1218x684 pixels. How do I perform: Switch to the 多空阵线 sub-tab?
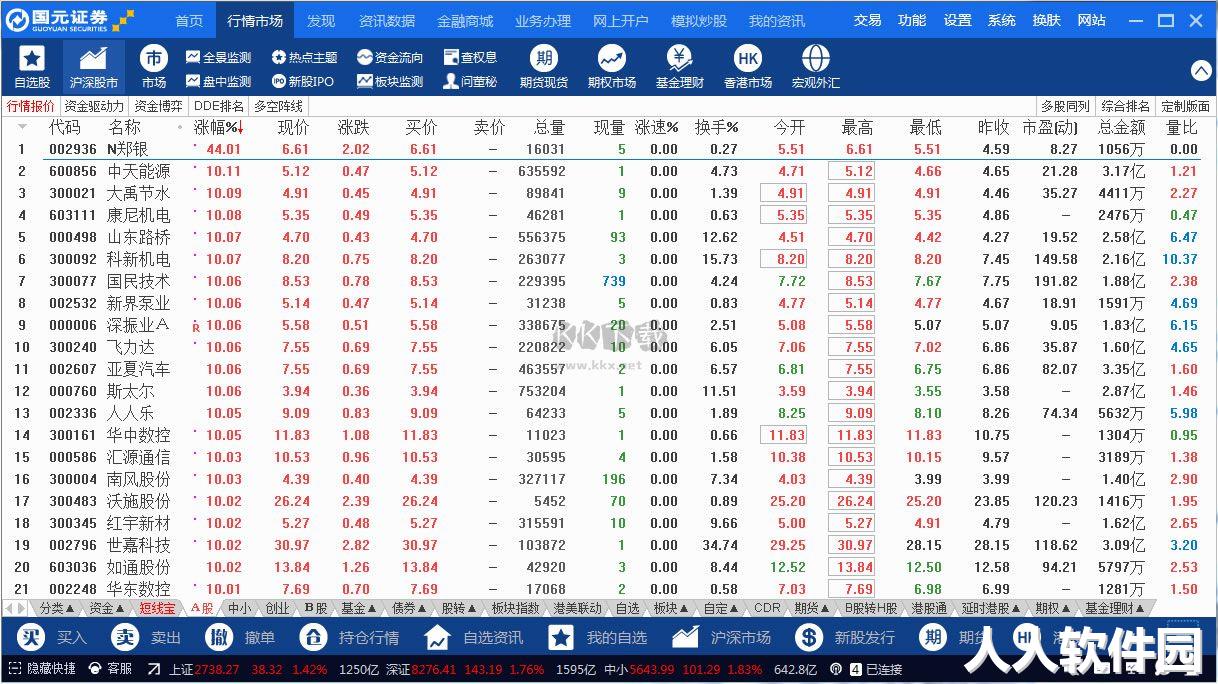pos(278,106)
